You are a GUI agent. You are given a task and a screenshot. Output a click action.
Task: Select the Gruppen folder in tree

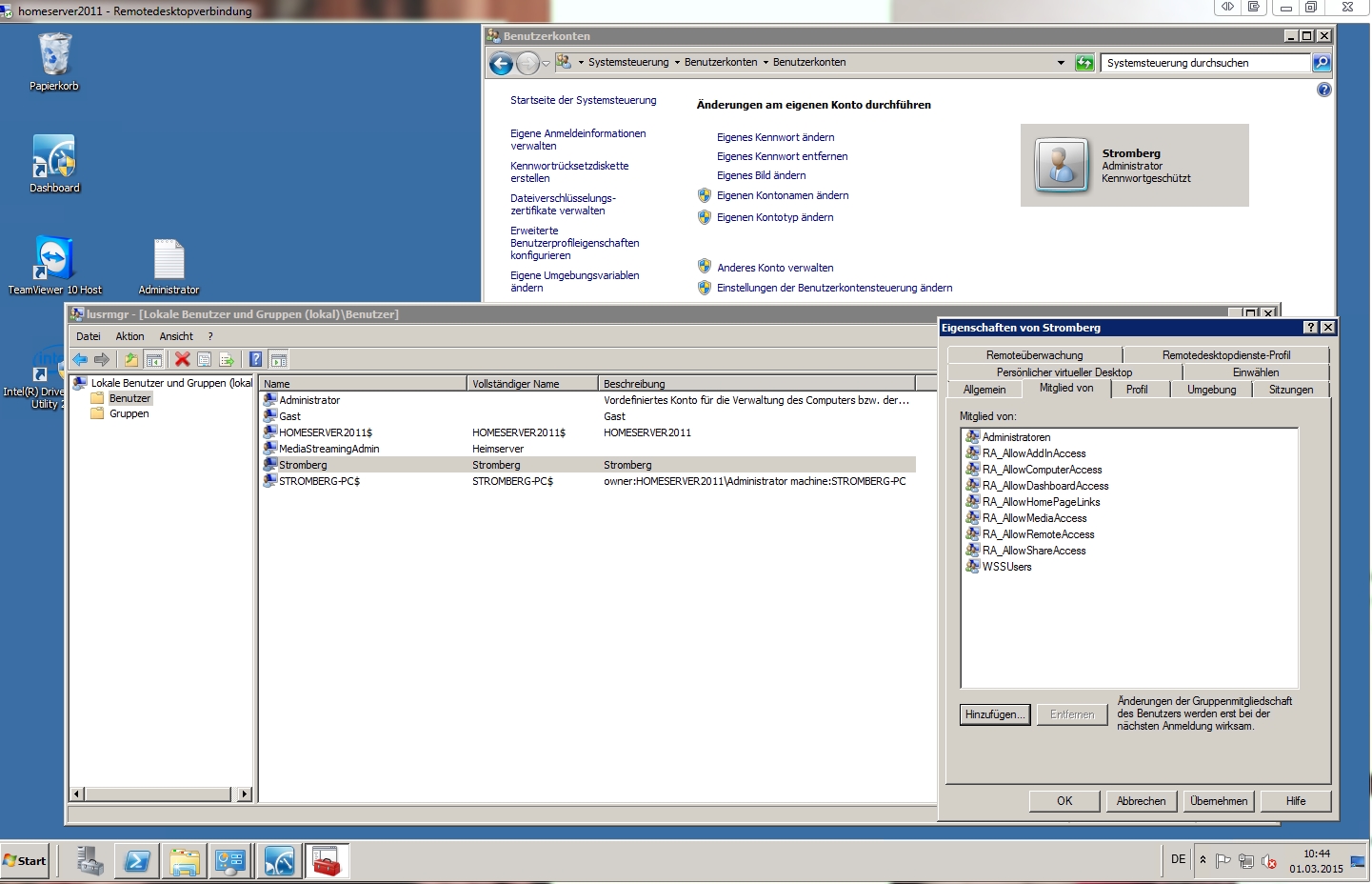(x=129, y=413)
